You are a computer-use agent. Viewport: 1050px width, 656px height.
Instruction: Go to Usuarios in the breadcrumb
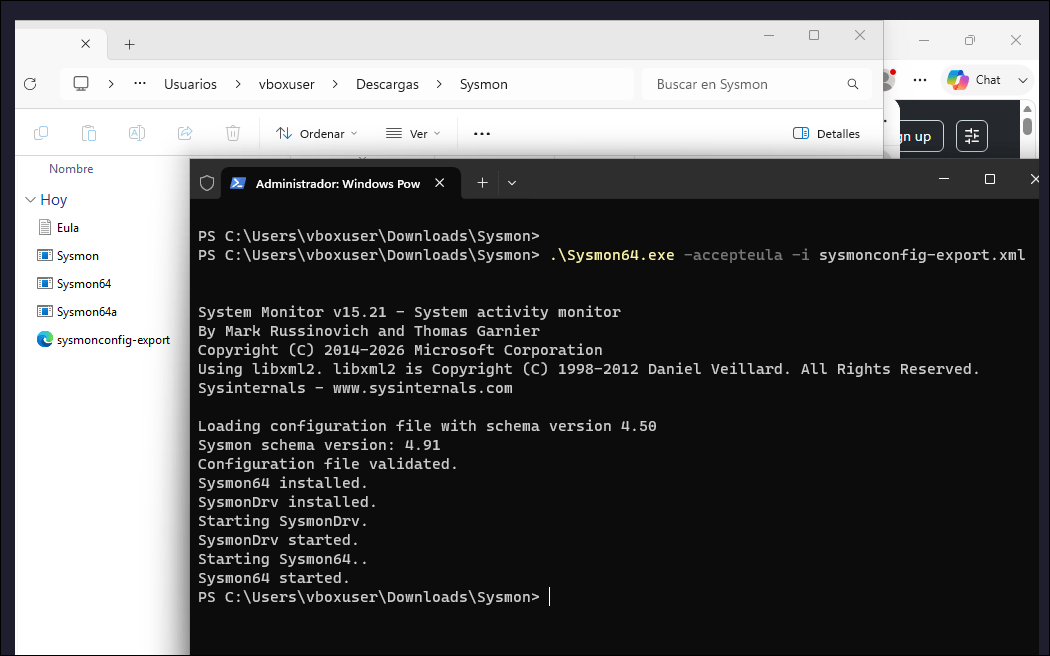coord(190,84)
